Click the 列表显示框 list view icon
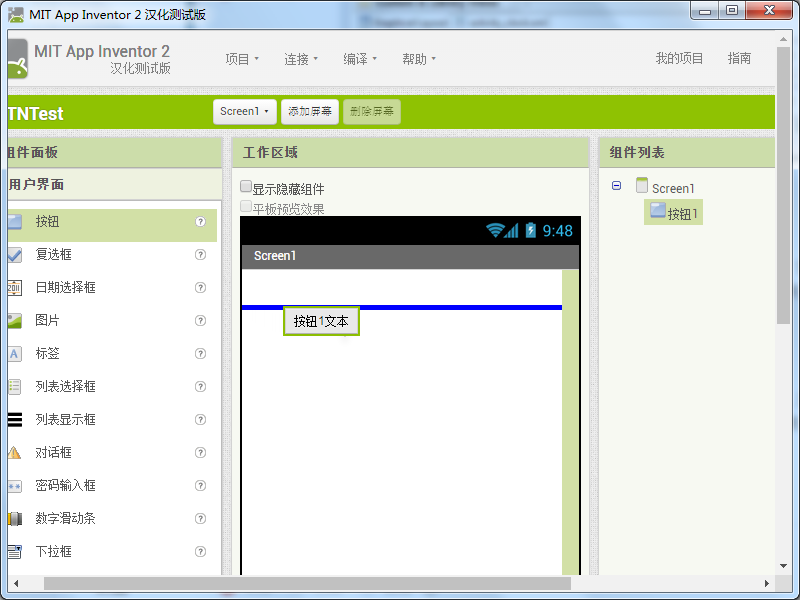This screenshot has width=800, height=600. click(15, 419)
